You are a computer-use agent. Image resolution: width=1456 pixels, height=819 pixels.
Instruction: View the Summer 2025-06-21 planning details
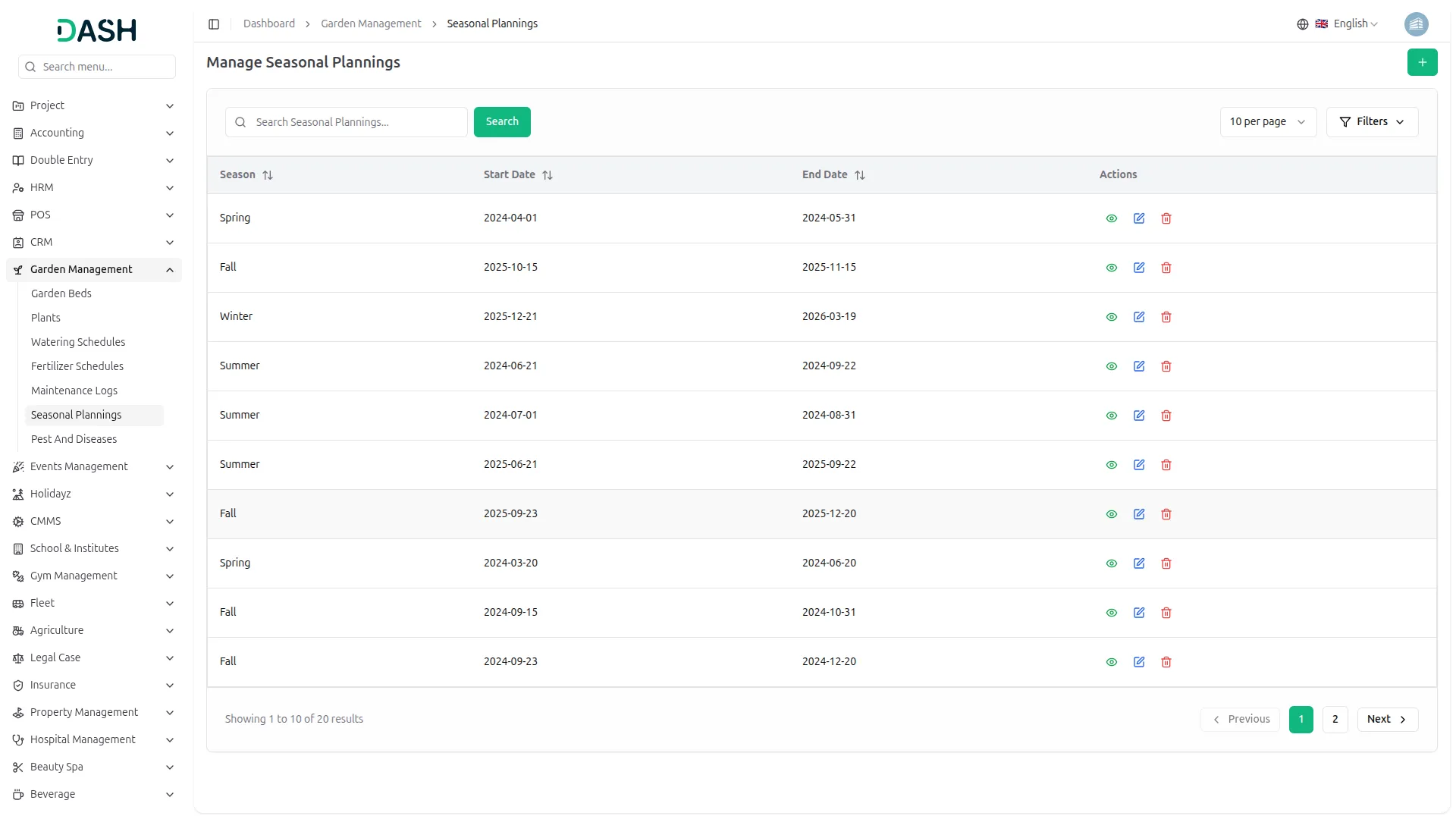tap(1111, 465)
